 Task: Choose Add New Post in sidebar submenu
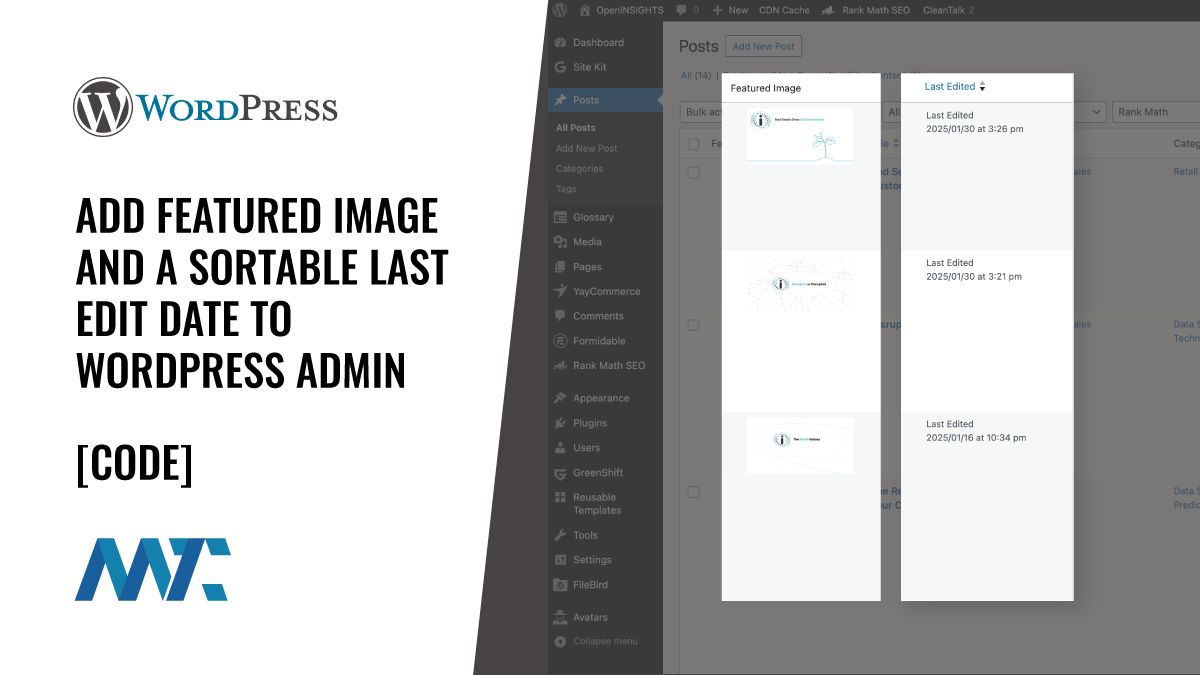point(587,148)
